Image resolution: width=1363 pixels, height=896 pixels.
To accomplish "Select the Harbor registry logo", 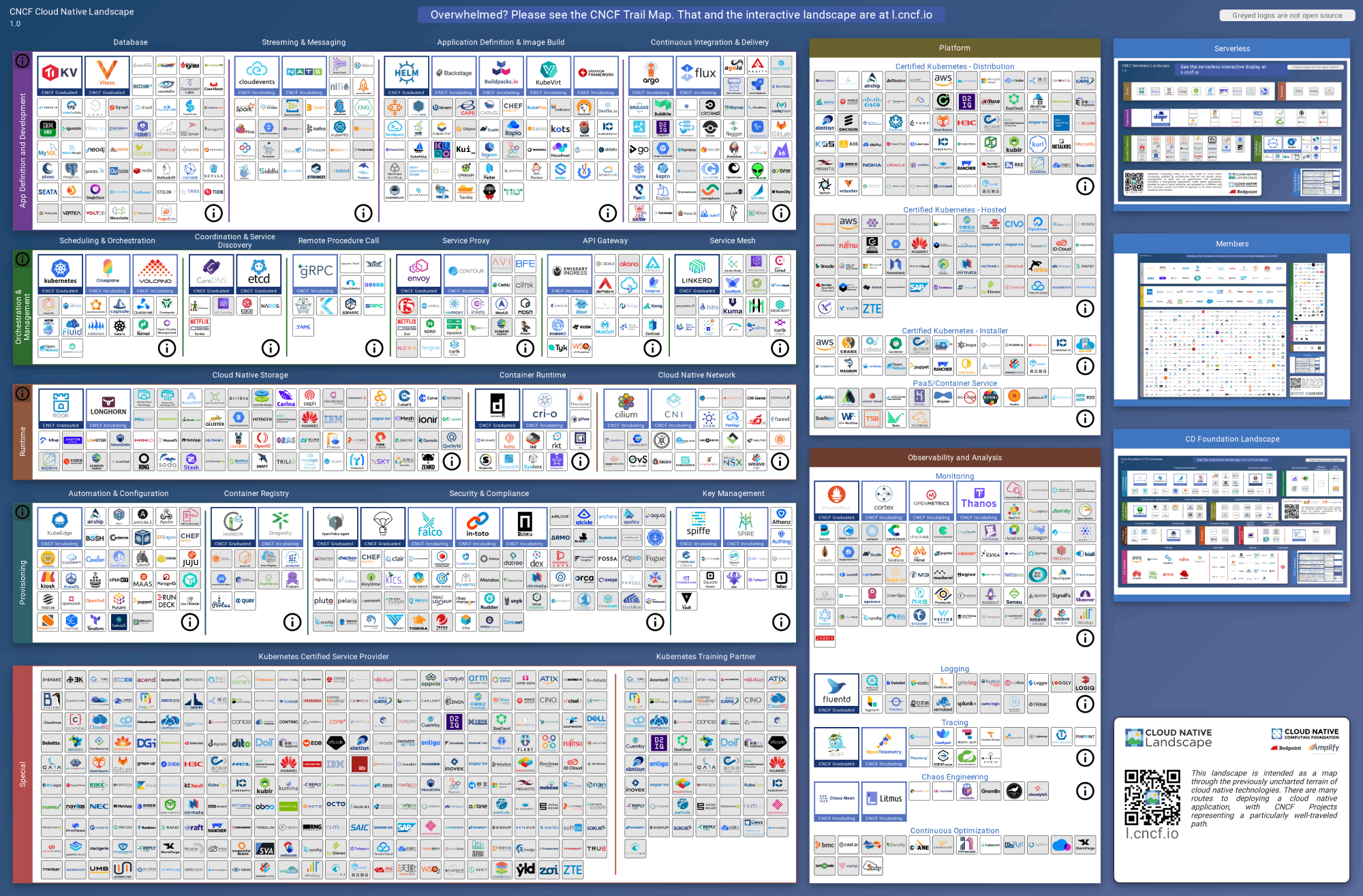I will click(x=233, y=527).
